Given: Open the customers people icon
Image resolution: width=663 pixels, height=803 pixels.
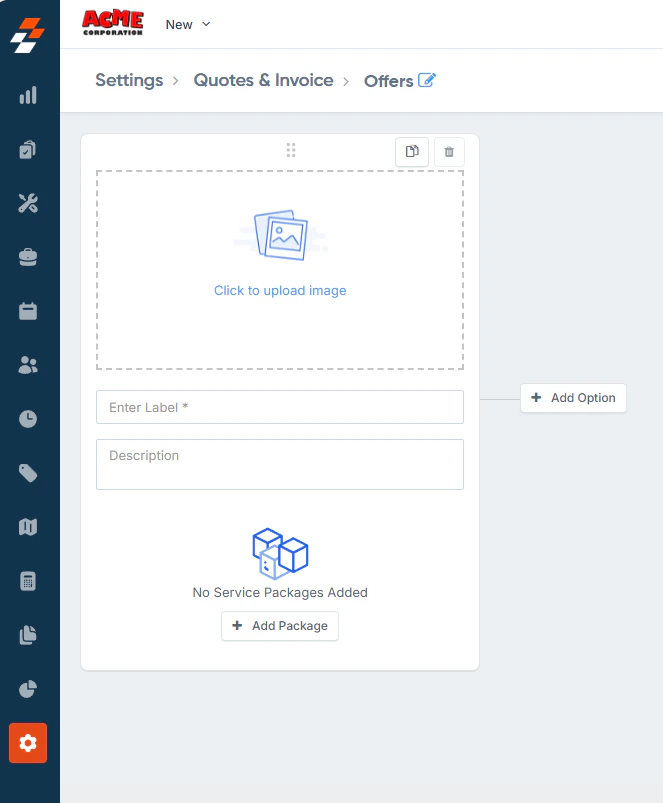Looking at the screenshot, I should [28, 365].
